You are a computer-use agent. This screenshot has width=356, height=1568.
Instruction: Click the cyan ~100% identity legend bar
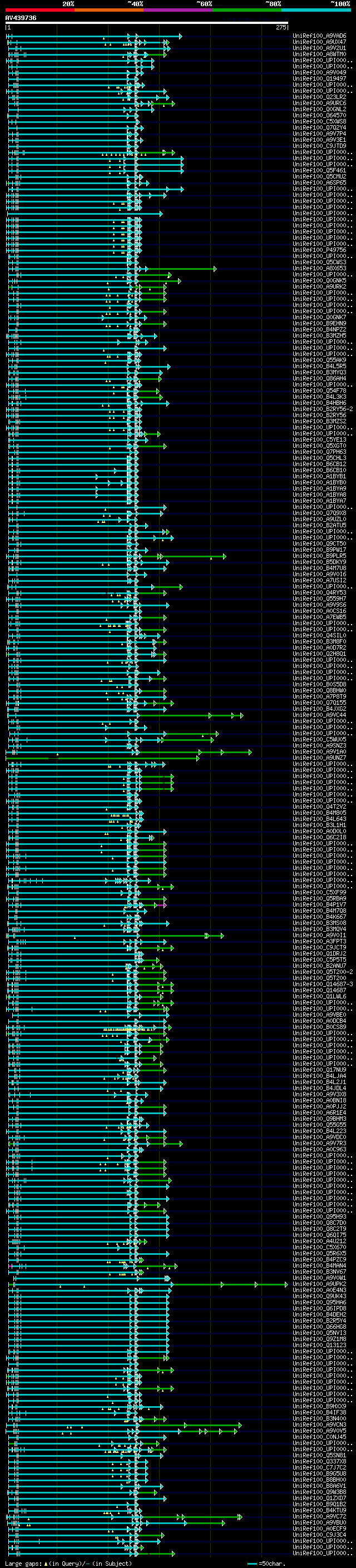click(x=316, y=10)
